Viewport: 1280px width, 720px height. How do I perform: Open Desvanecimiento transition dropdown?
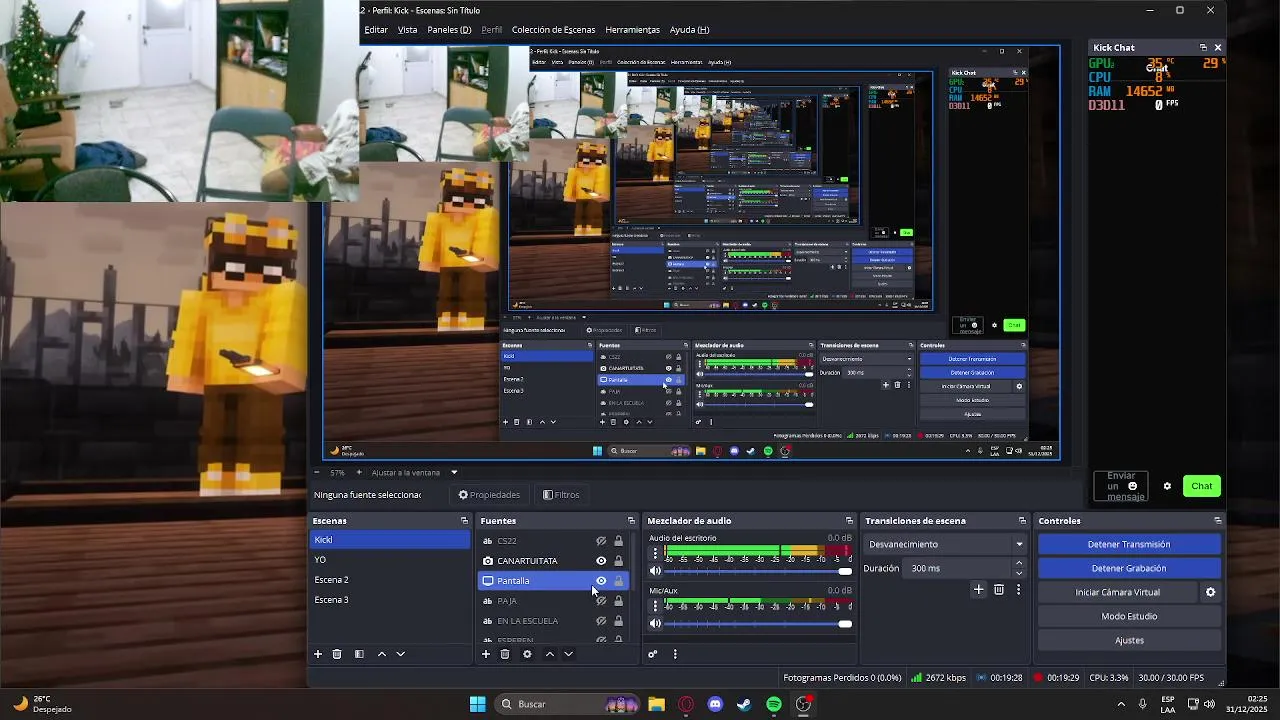946,544
